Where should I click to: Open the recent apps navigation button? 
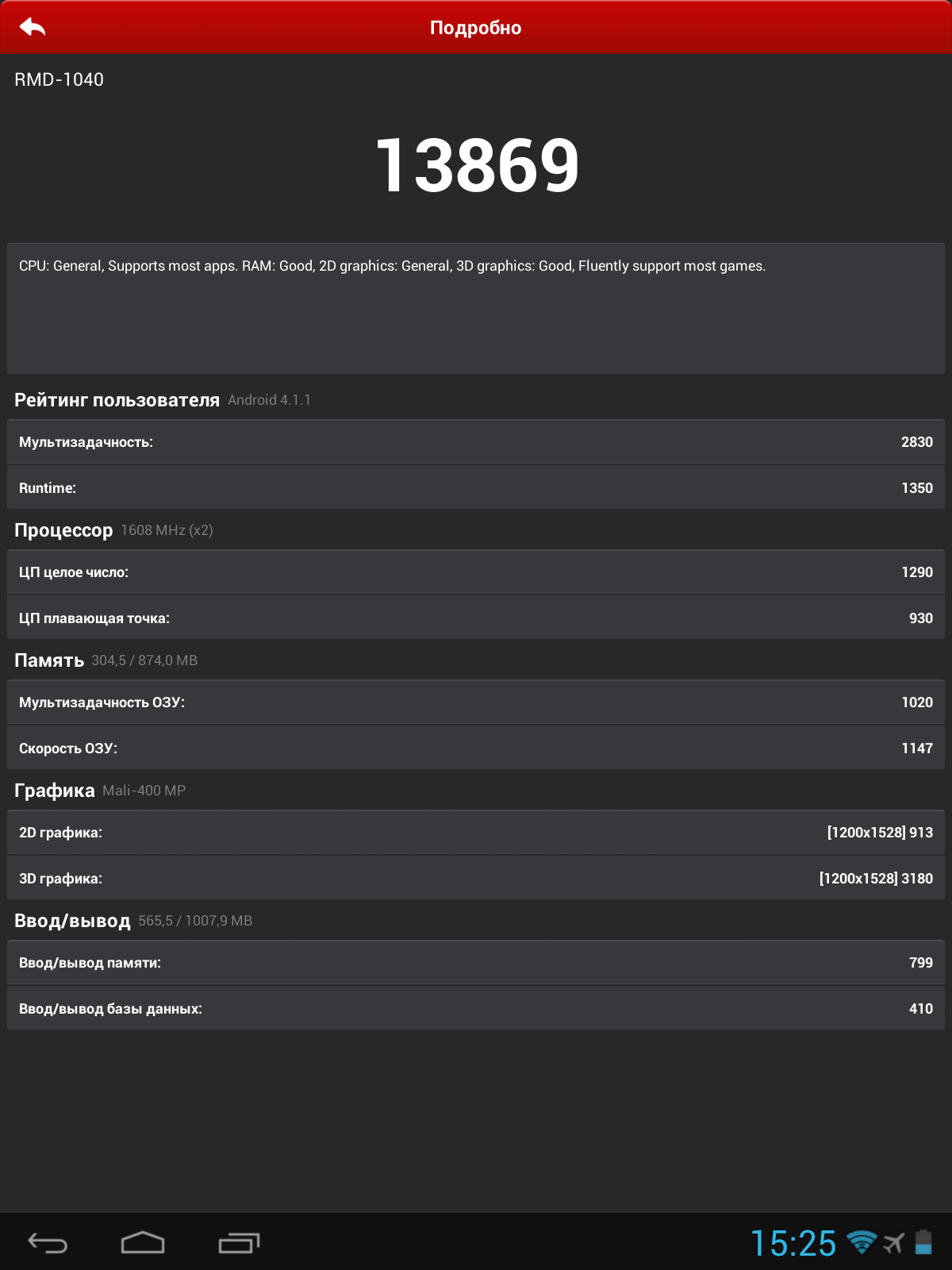click(239, 1243)
